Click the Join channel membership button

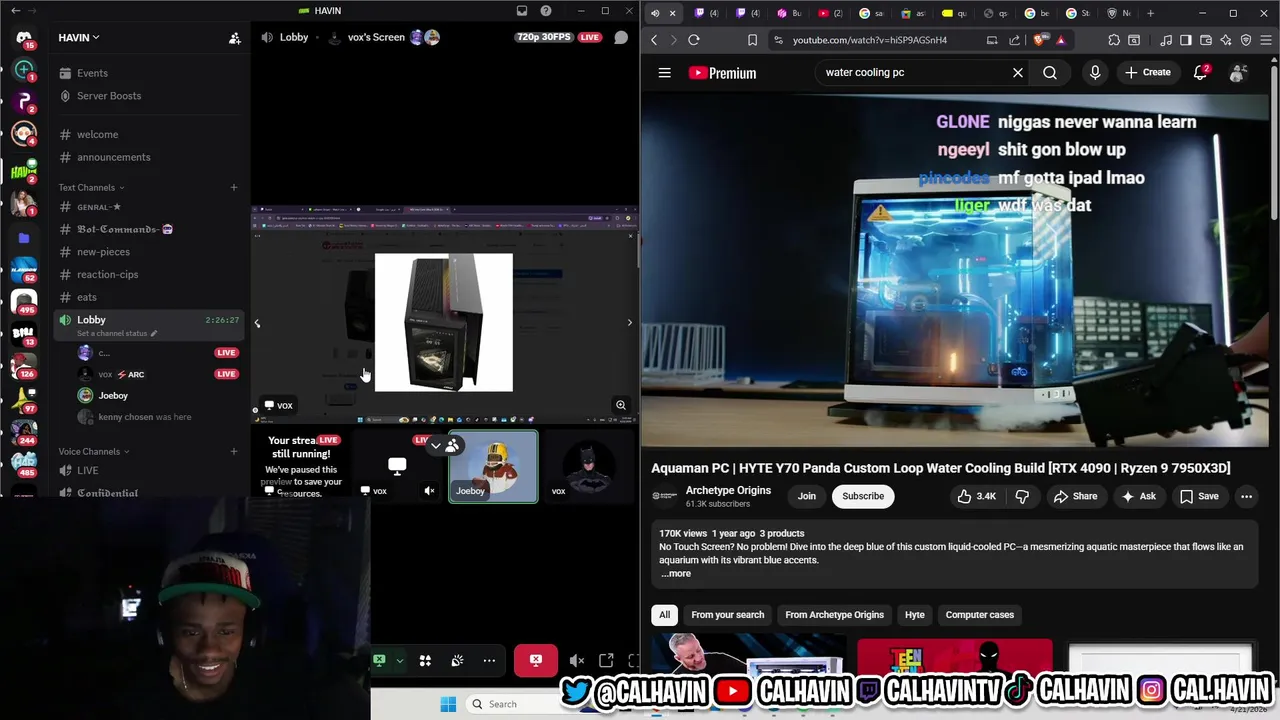tap(807, 496)
